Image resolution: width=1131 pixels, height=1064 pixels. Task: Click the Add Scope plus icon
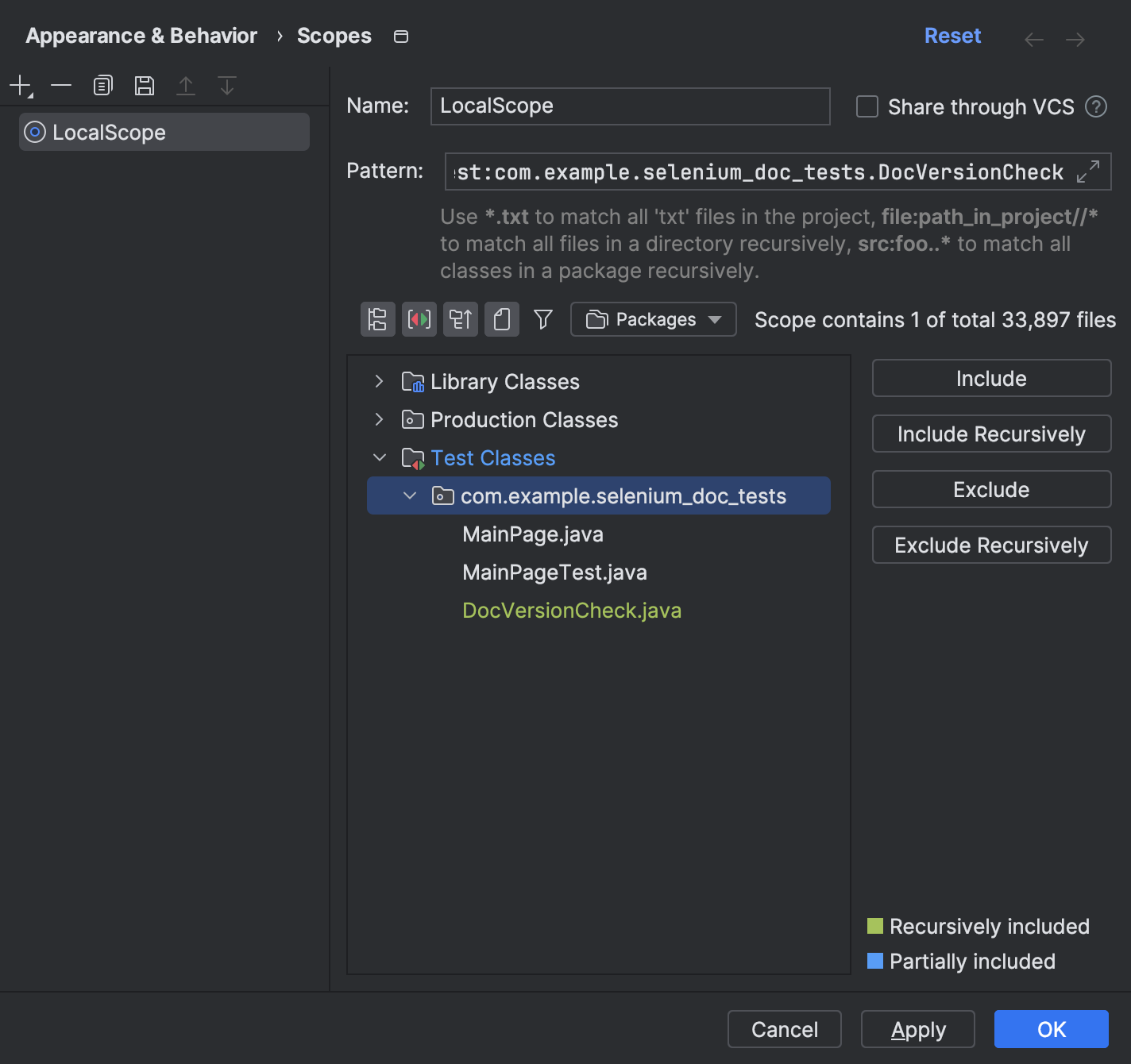(21, 86)
